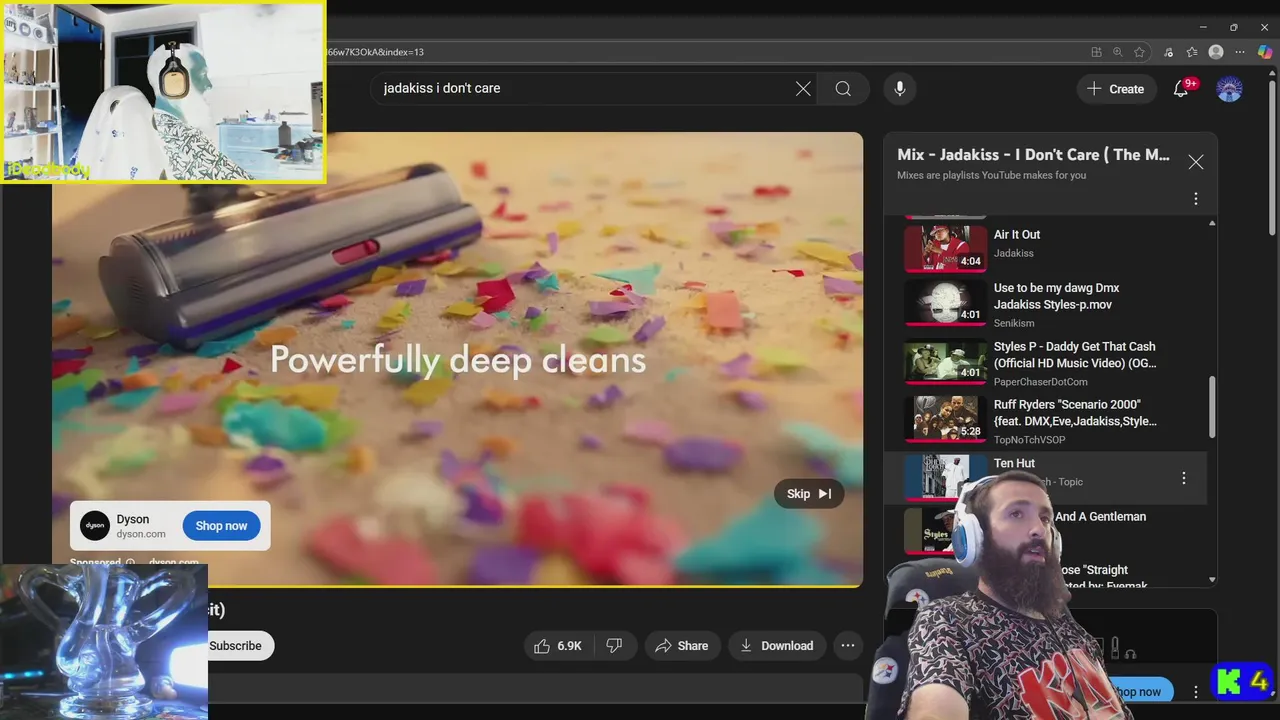This screenshot has height=720, width=1280.
Task: Click the TopNoTchVSOP channel name
Action: click(1029, 439)
